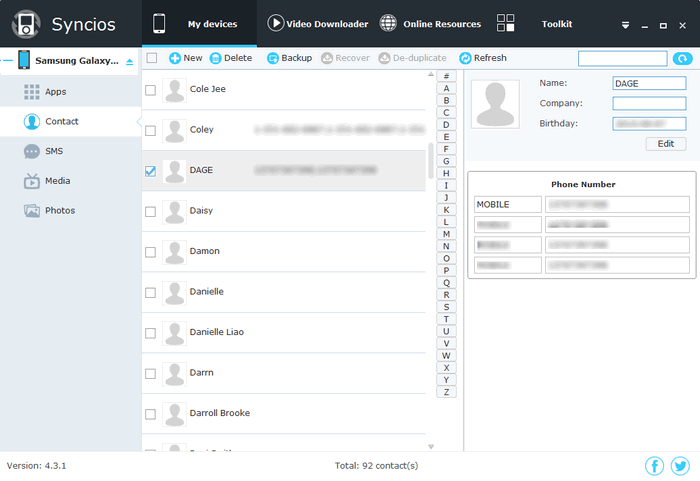Open the Facebook icon in footer
700x481 pixels.
point(654,466)
